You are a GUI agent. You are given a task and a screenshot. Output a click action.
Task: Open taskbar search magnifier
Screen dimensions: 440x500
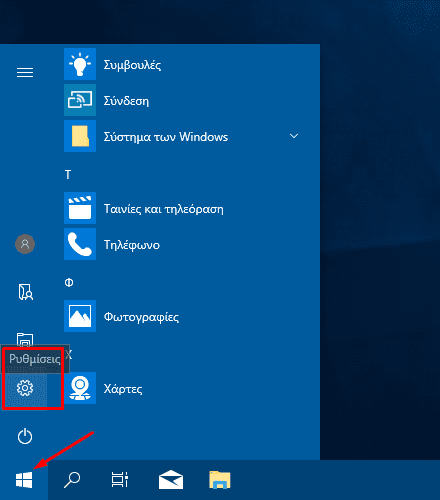72,480
